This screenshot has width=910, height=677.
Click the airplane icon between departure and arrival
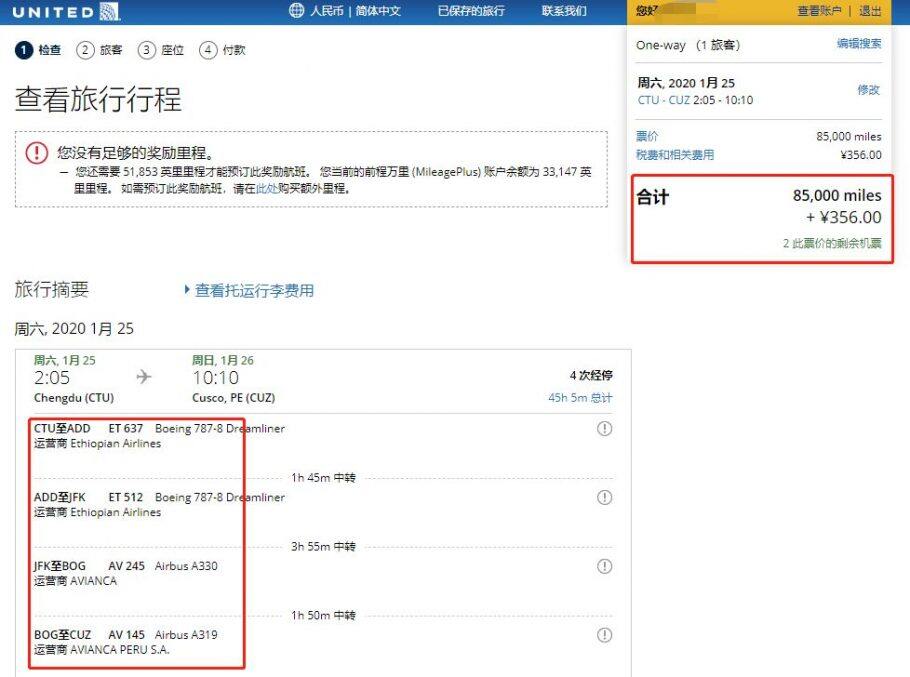point(143,377)
